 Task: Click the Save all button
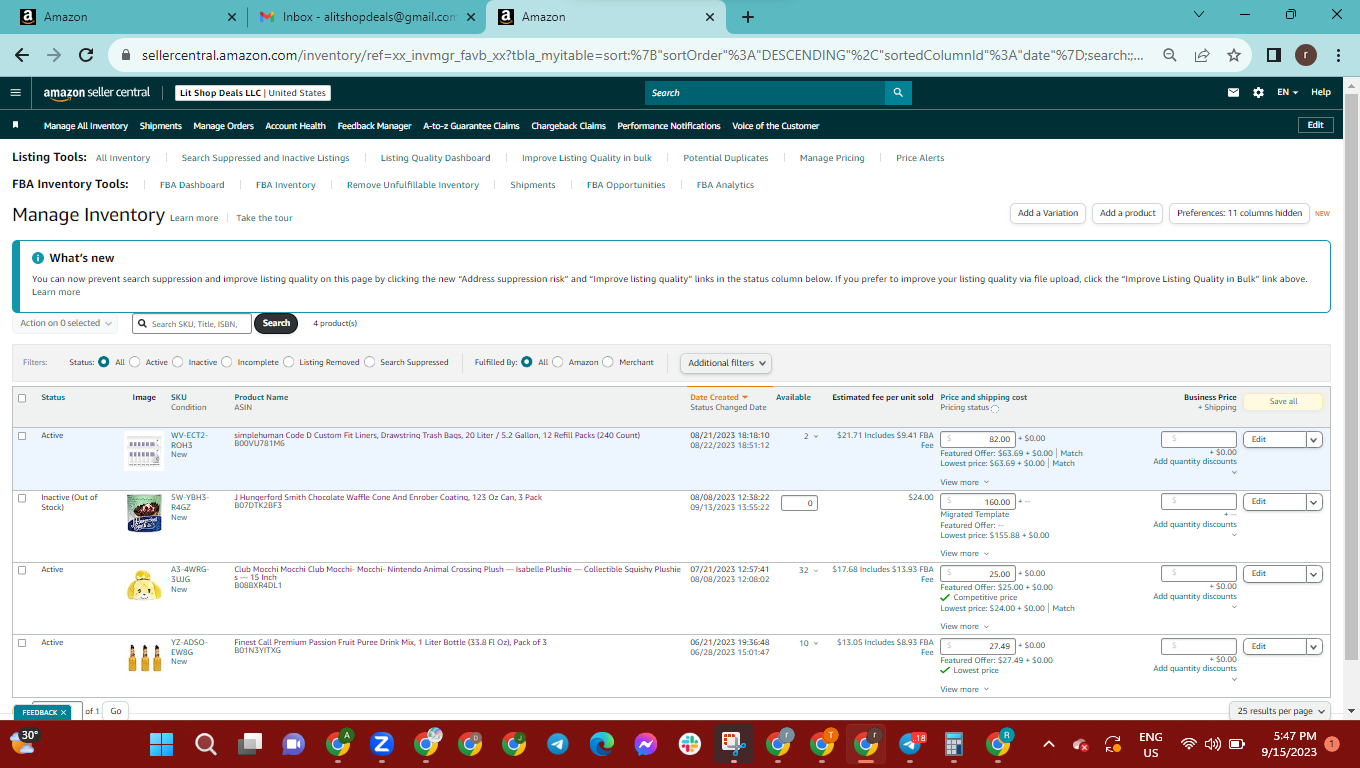coord(1283,401)
